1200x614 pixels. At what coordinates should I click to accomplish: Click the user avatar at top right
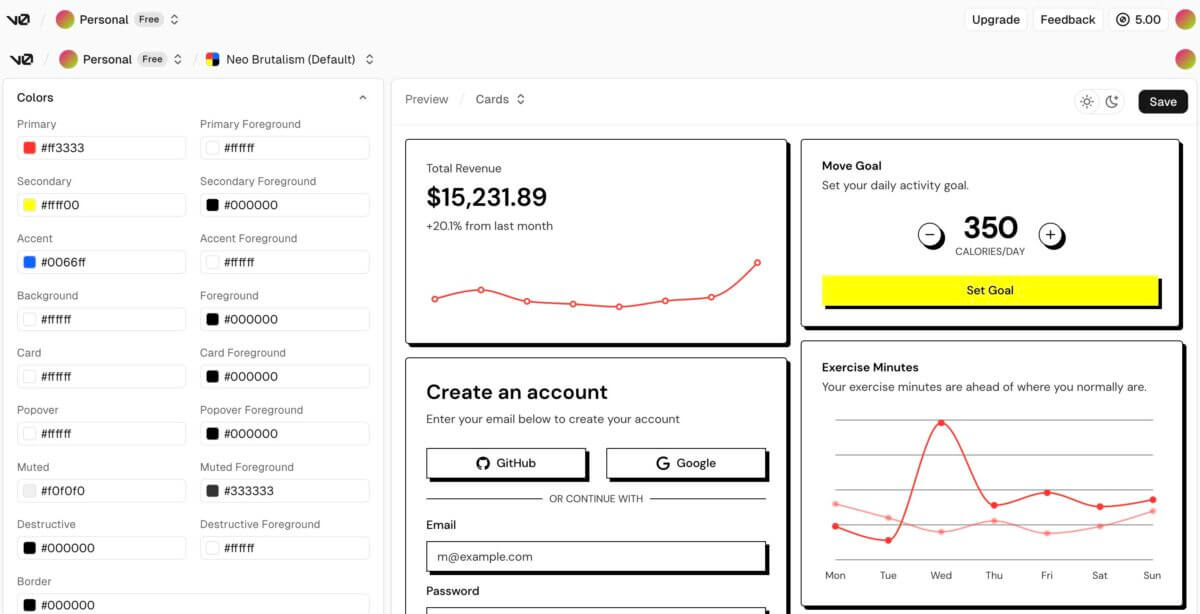(1182, 19)
